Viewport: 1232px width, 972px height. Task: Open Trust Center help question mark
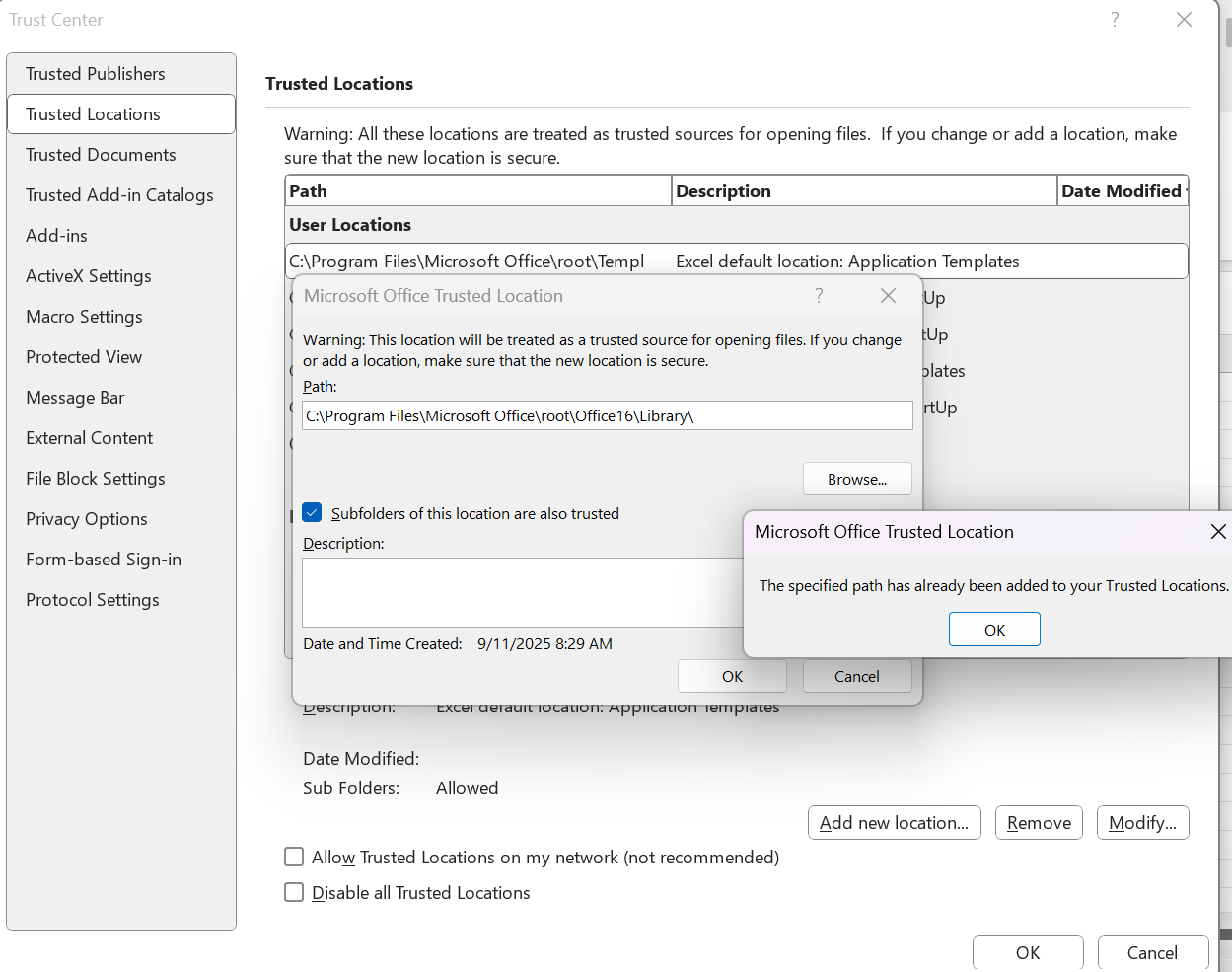[1115, 20]
